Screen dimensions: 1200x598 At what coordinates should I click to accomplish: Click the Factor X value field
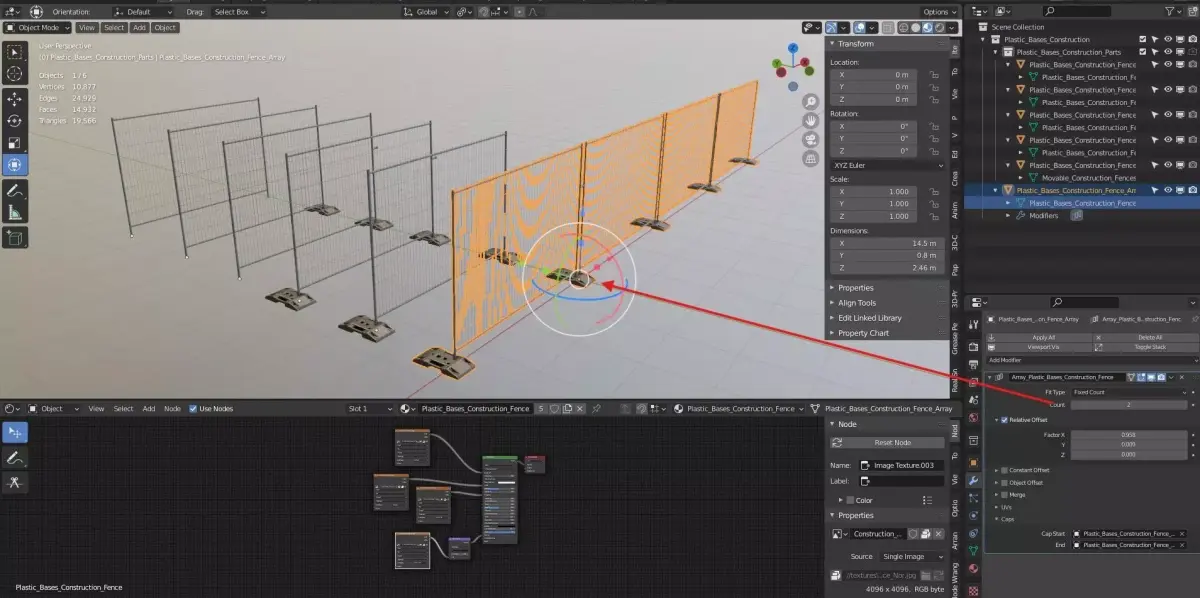click(x=1130, y=435)
